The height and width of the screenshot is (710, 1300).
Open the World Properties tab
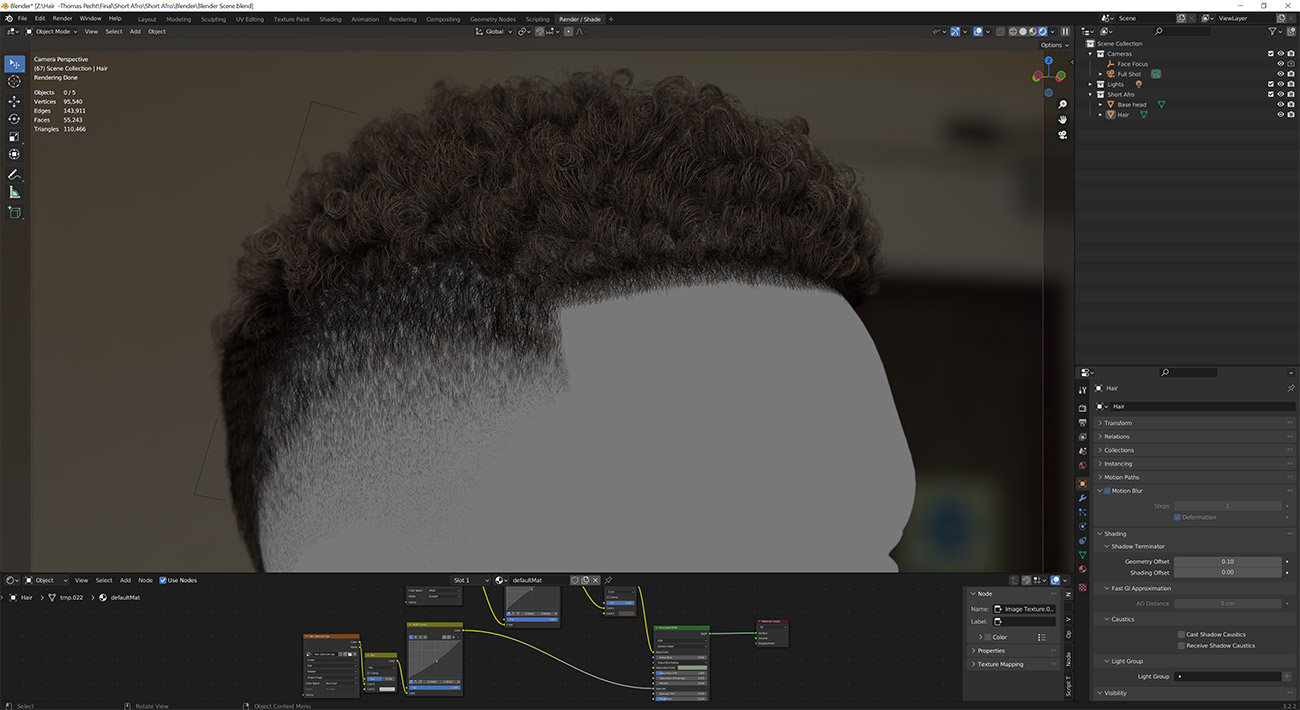tap(1083, 466)
